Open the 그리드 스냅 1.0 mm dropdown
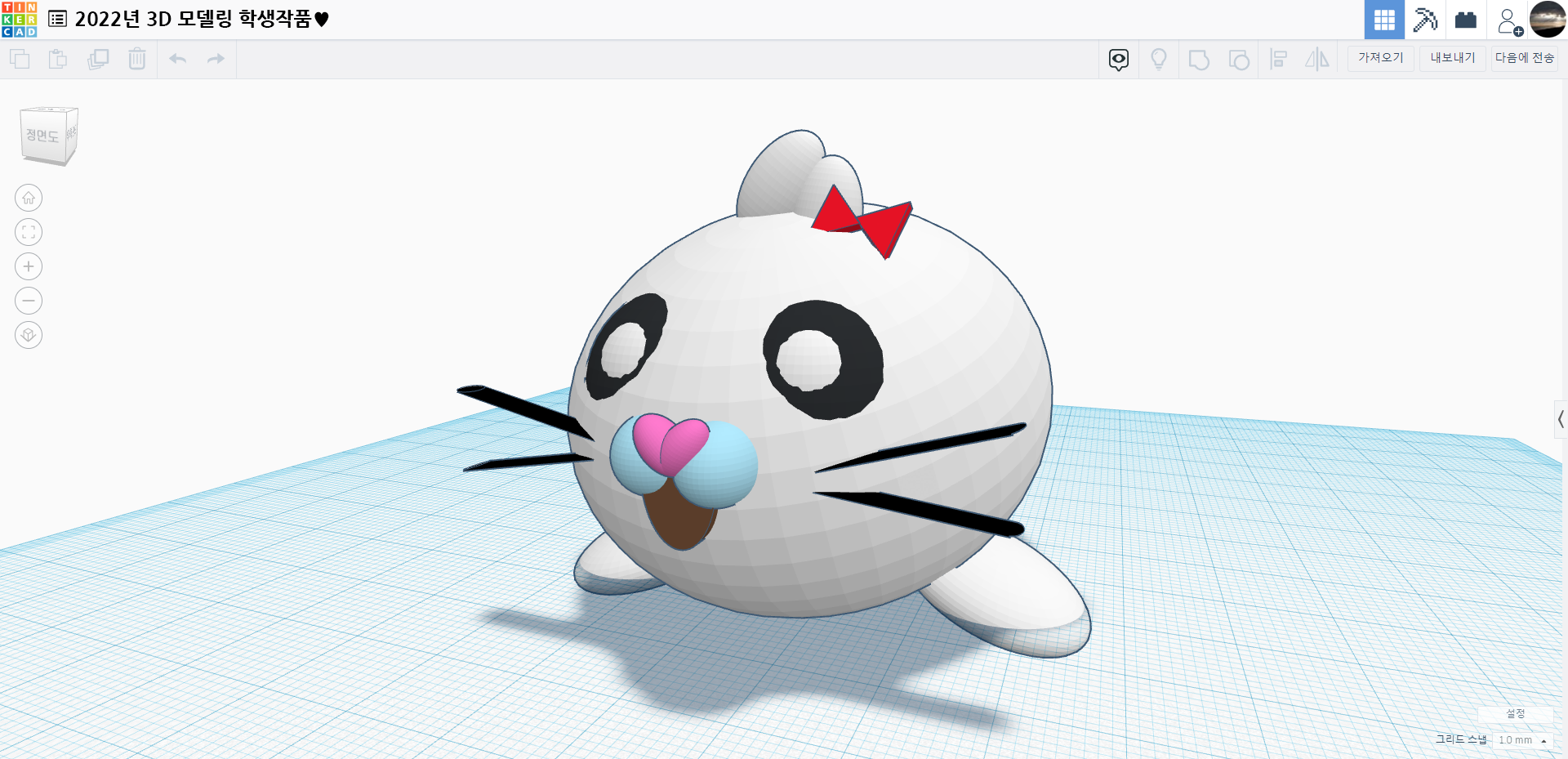The image size is (1568, 759). (x=1522, y=740)
